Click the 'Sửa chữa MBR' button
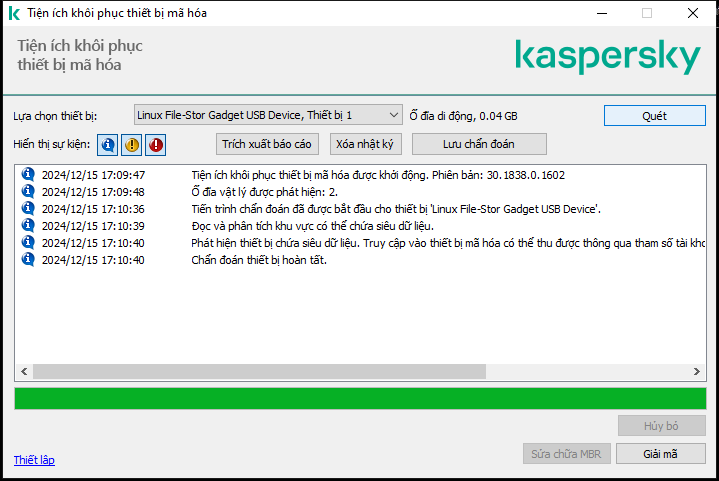The width and height of the screenshot is (719, 481). tap(566, 454)
